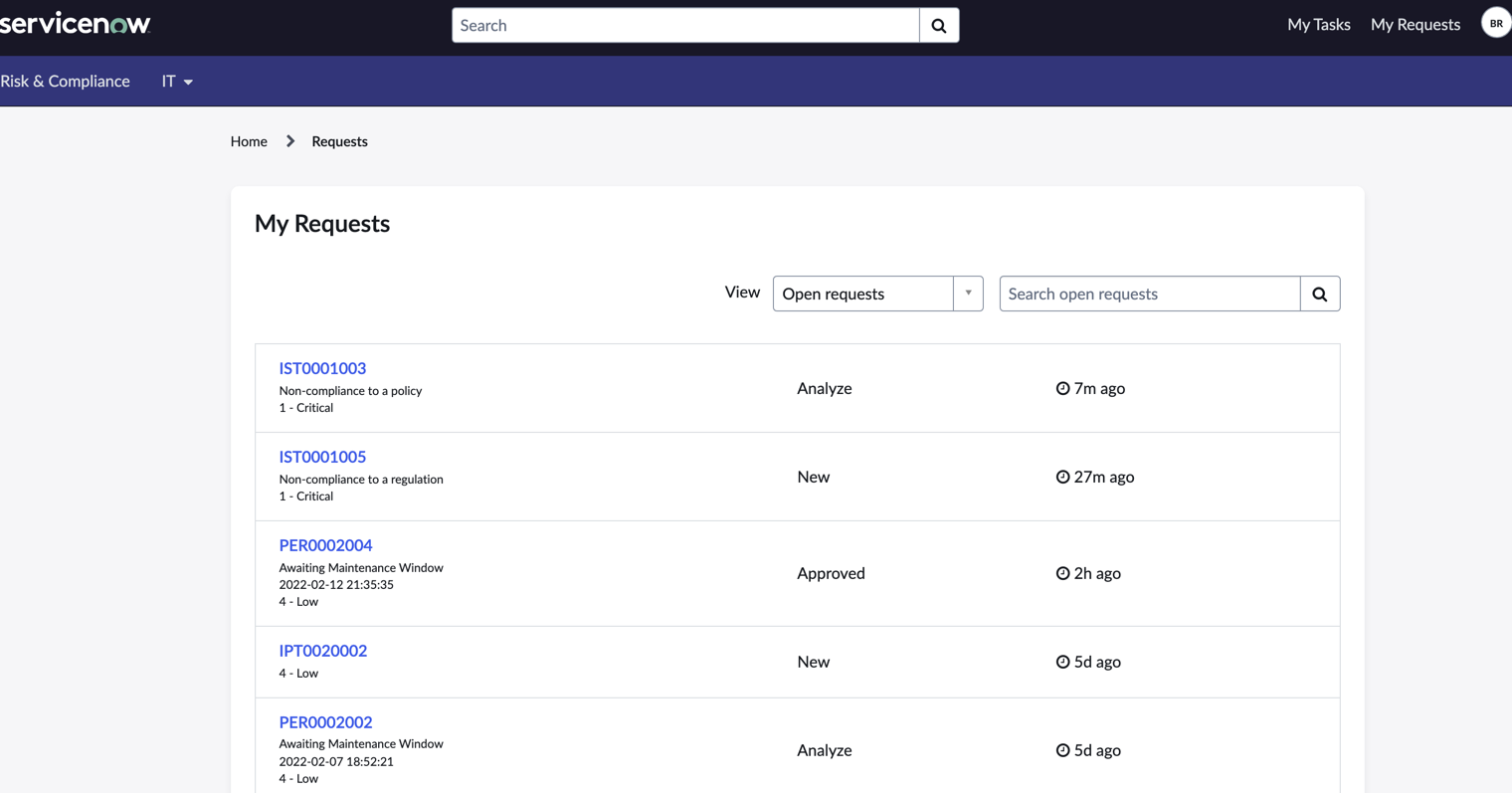Click the breadcrumb chevron after Home
This screenshot has height=793, width=1512.
tap(290, 141)
